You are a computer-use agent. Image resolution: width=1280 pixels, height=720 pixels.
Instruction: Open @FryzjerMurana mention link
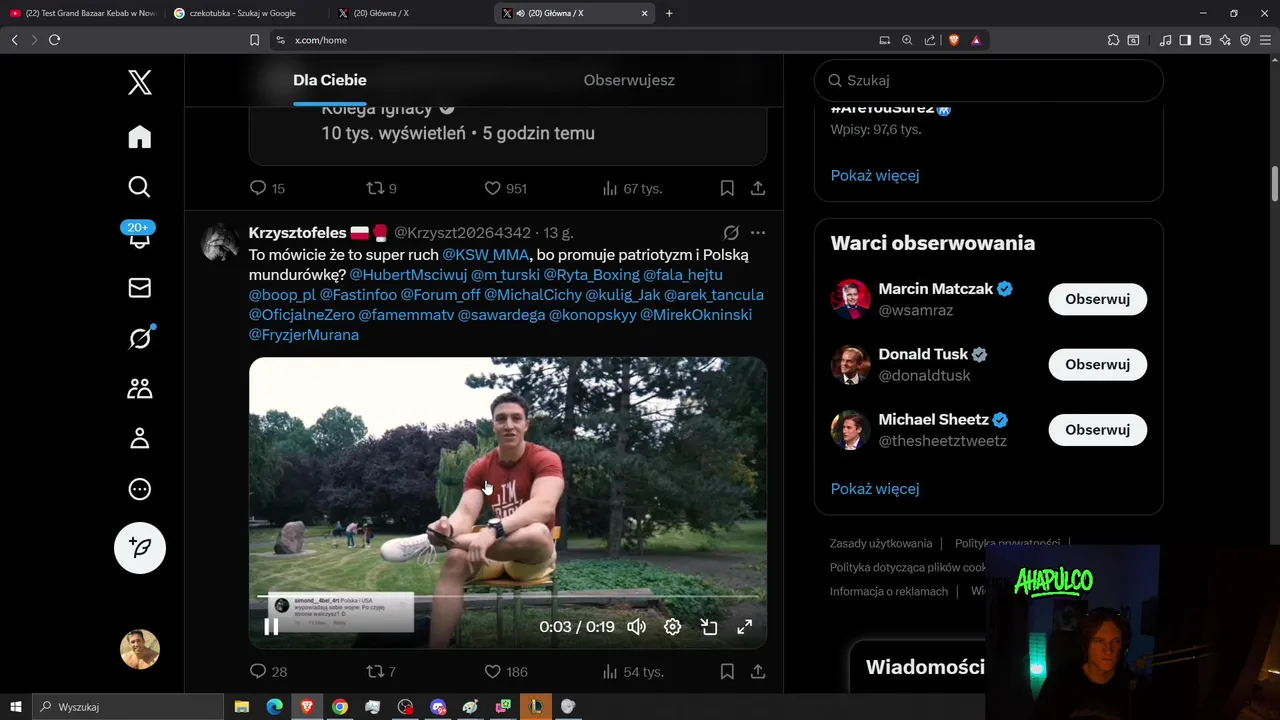coord(304,335)
